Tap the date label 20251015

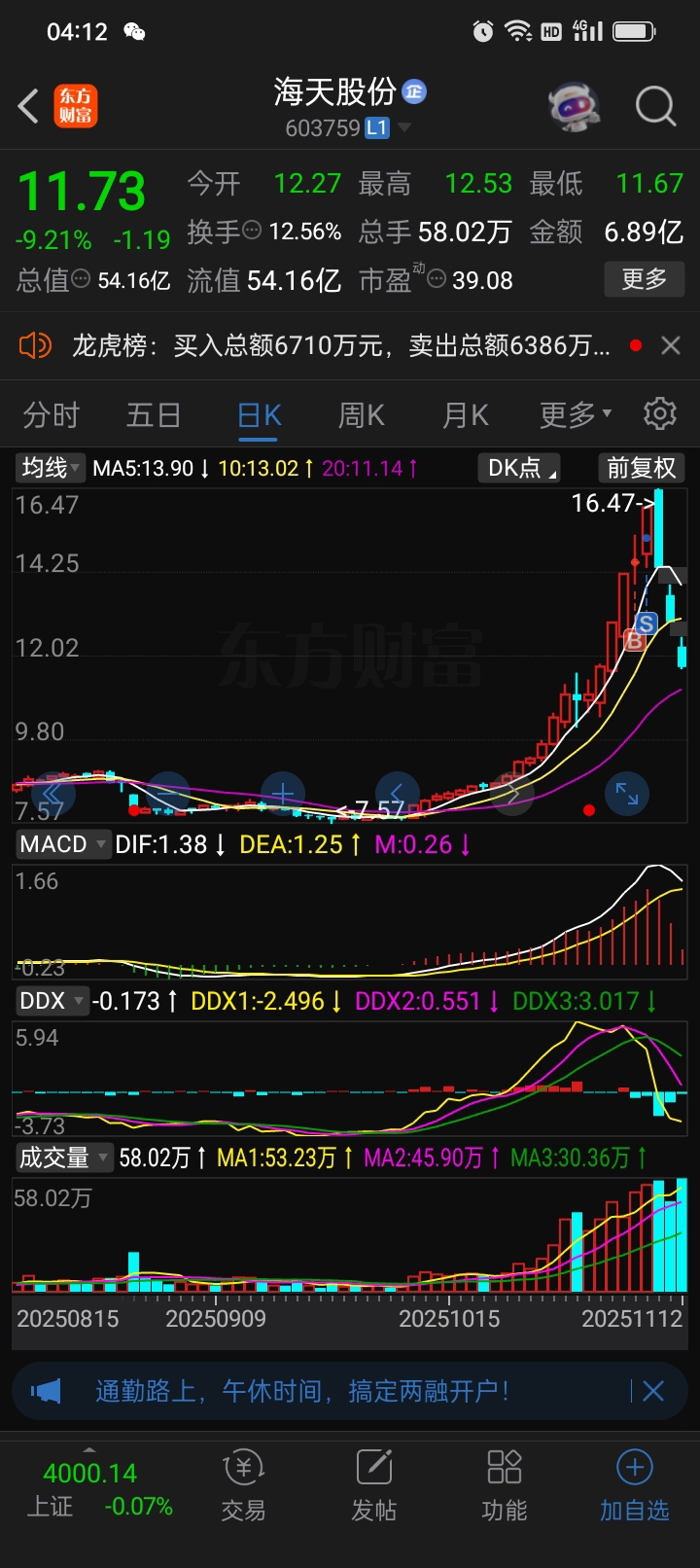click(x=449, y=1319)
